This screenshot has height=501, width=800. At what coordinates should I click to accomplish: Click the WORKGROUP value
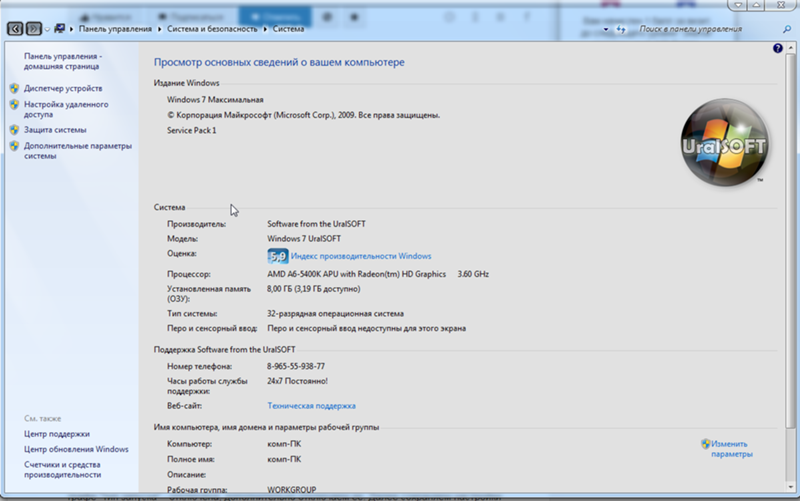coord(292,490)
